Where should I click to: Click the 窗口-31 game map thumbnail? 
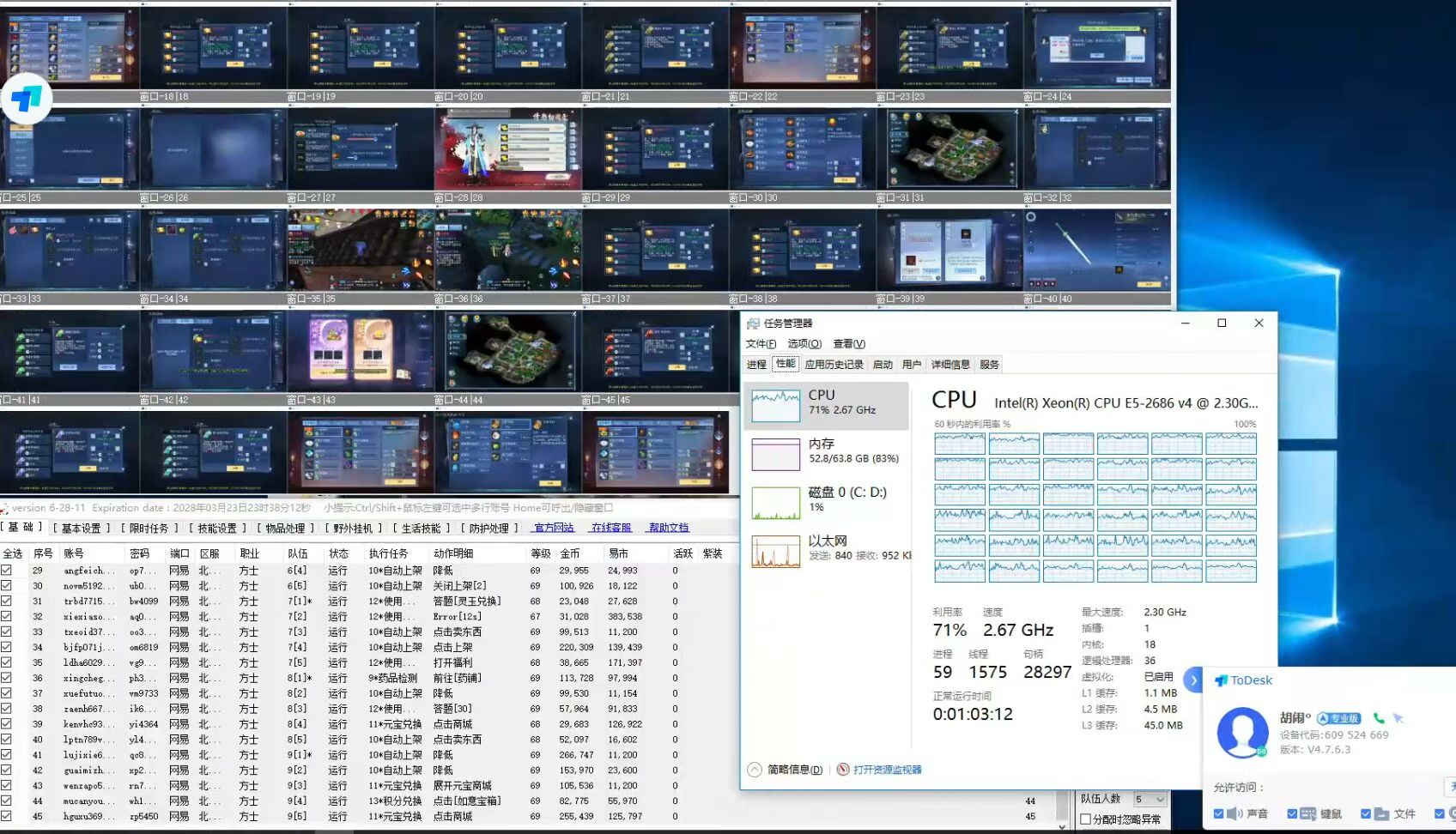coord(949,149)
